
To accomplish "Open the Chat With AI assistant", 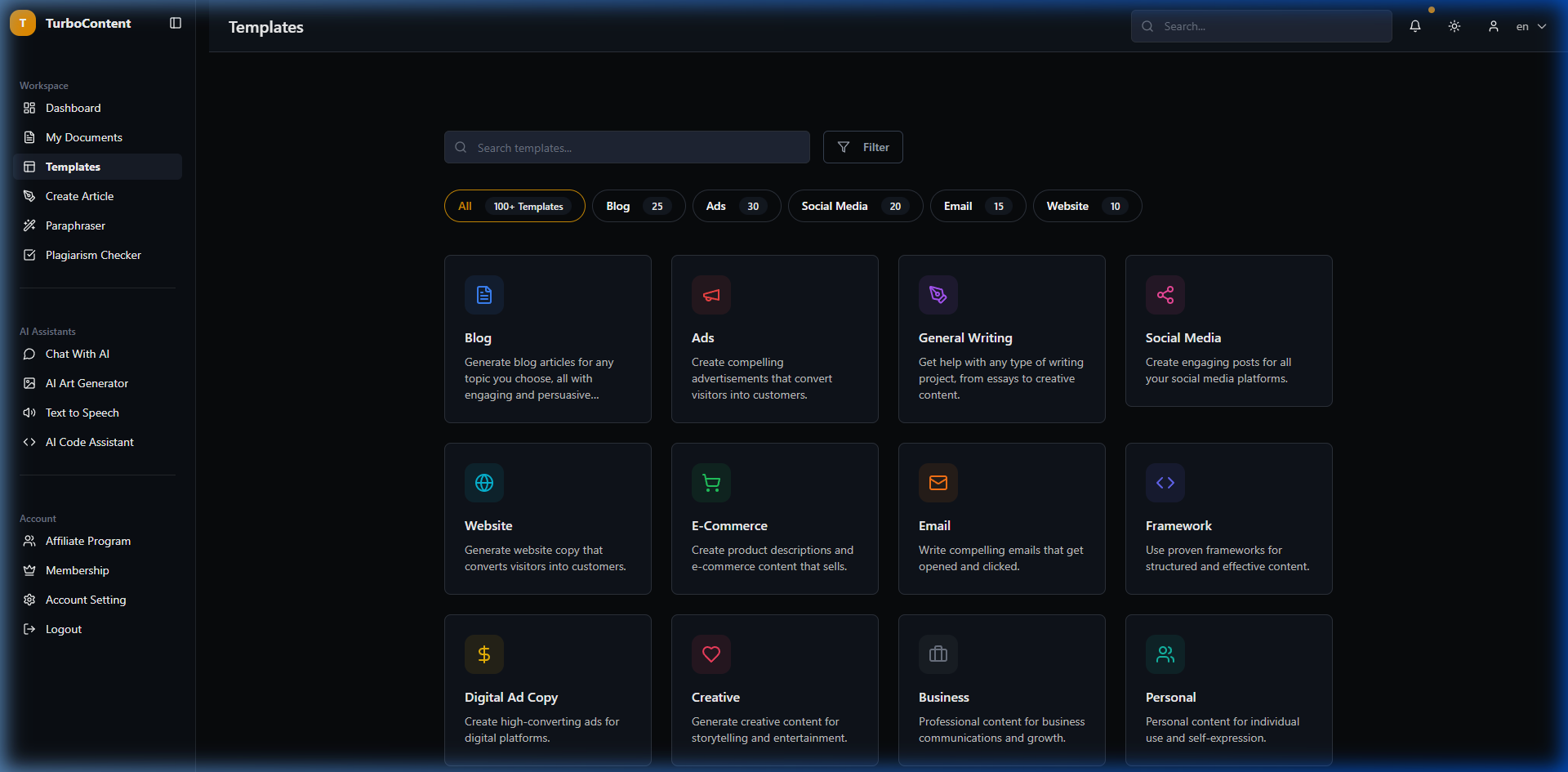I will [x=77, y=354].
